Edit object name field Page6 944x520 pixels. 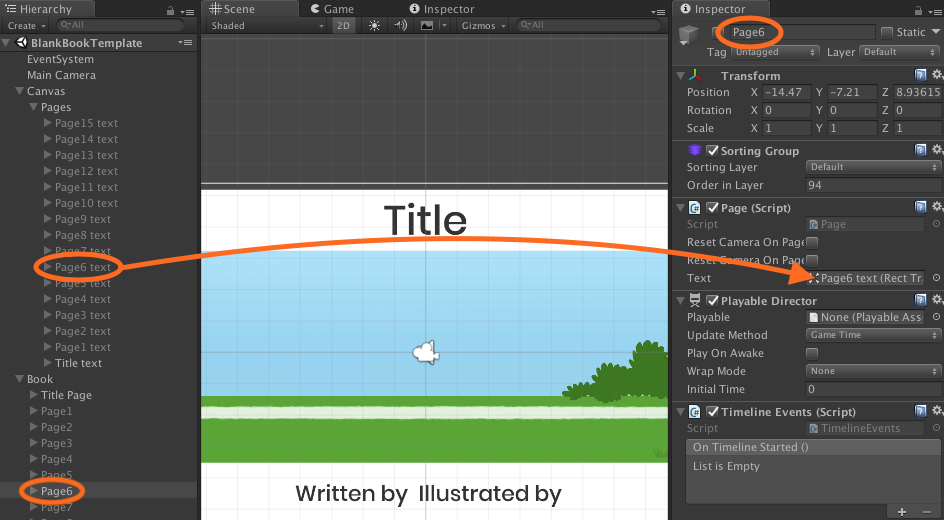pyautogui.click(x=802, y=32)
